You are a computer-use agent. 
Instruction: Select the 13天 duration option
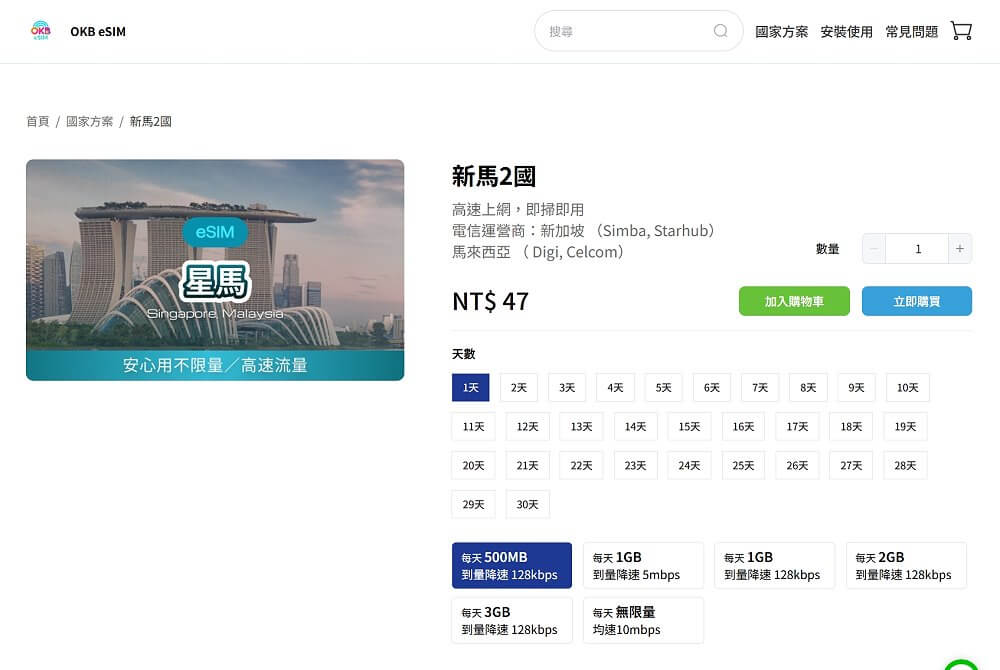point(581,426)
